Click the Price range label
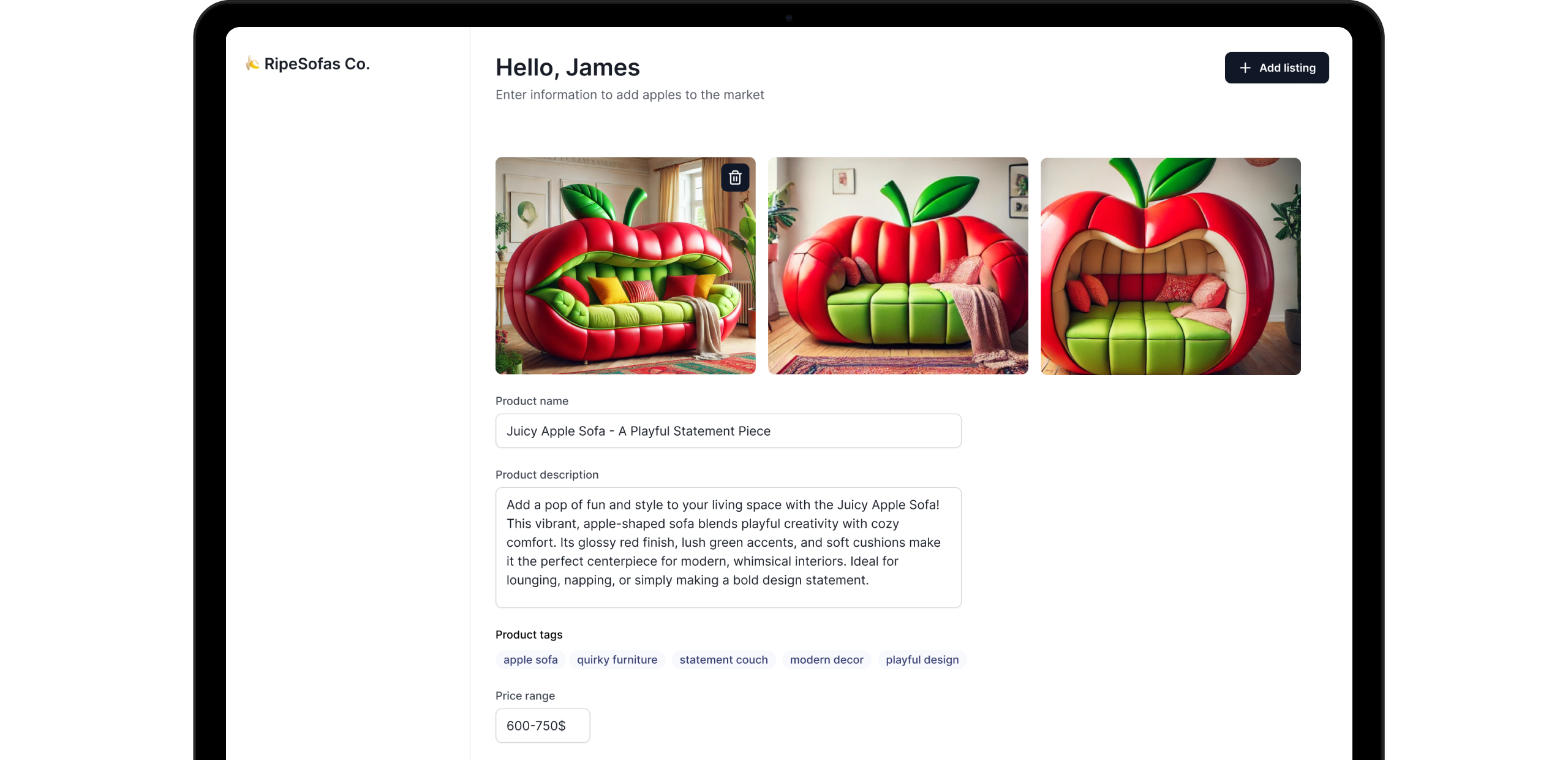Screen dimensions: 1568x760 (525, 696)
